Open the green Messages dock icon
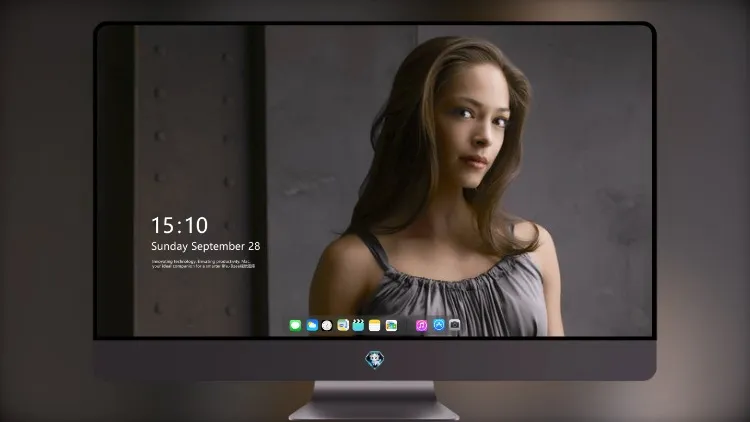Screen dimensions: 750x422 click(x=295, y=325)
